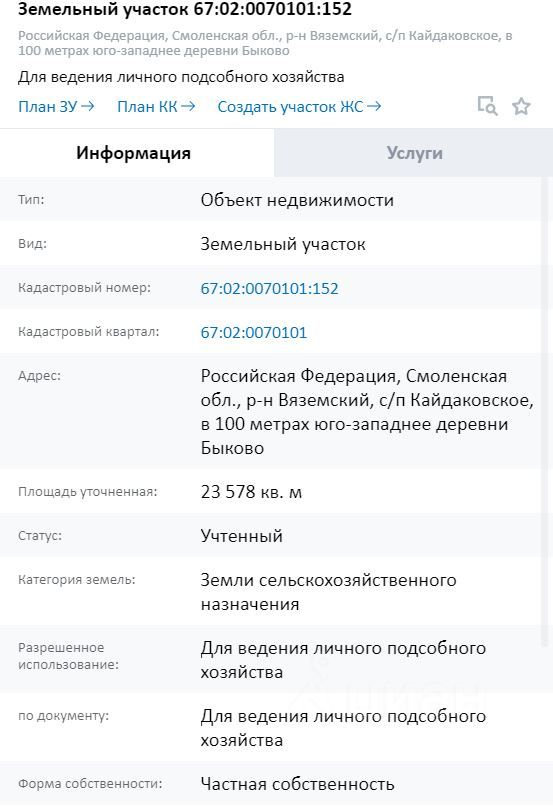The image size is (553, 811).
Task: Click the arrow icon beside План КК
Action: 188,106
